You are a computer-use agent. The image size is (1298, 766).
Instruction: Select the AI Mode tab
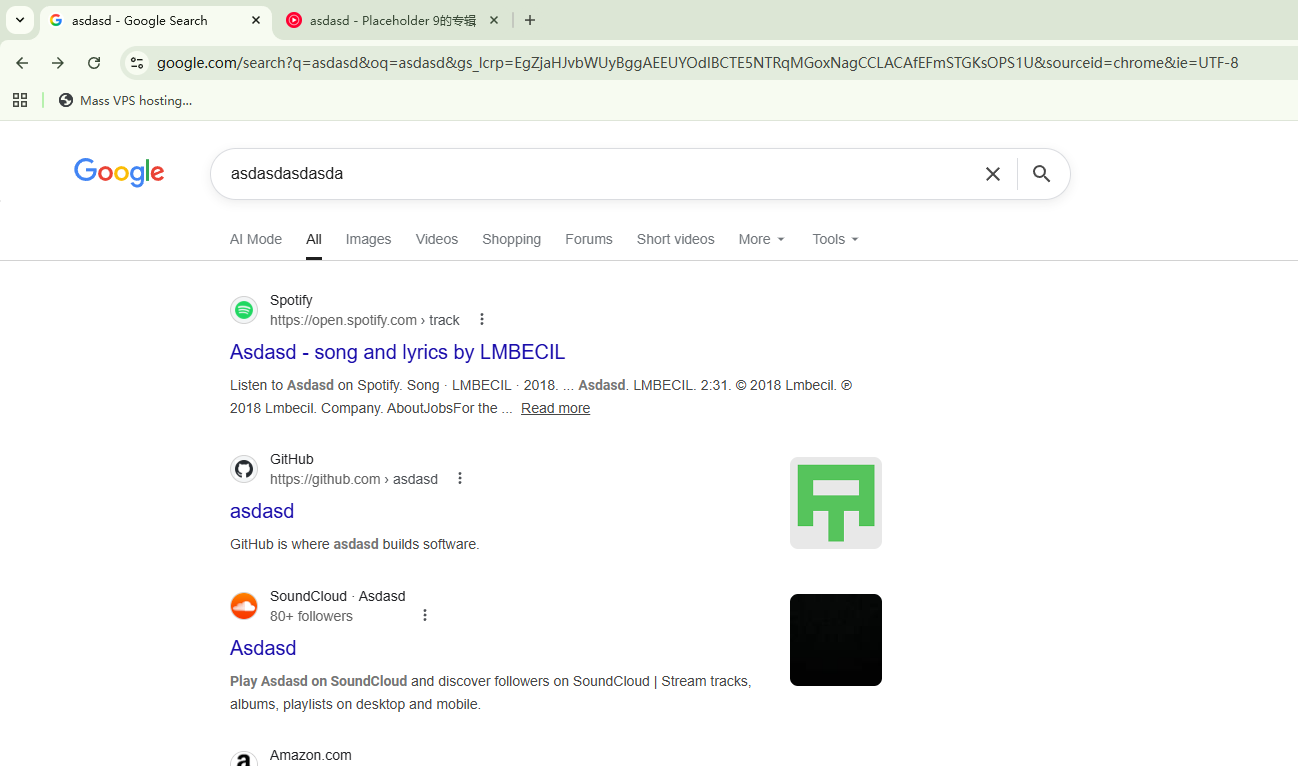click(256, 239)
